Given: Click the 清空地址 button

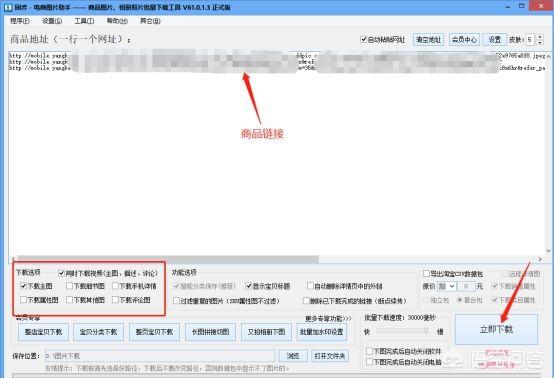Looking at the screenshot, I should coord(428,40).
